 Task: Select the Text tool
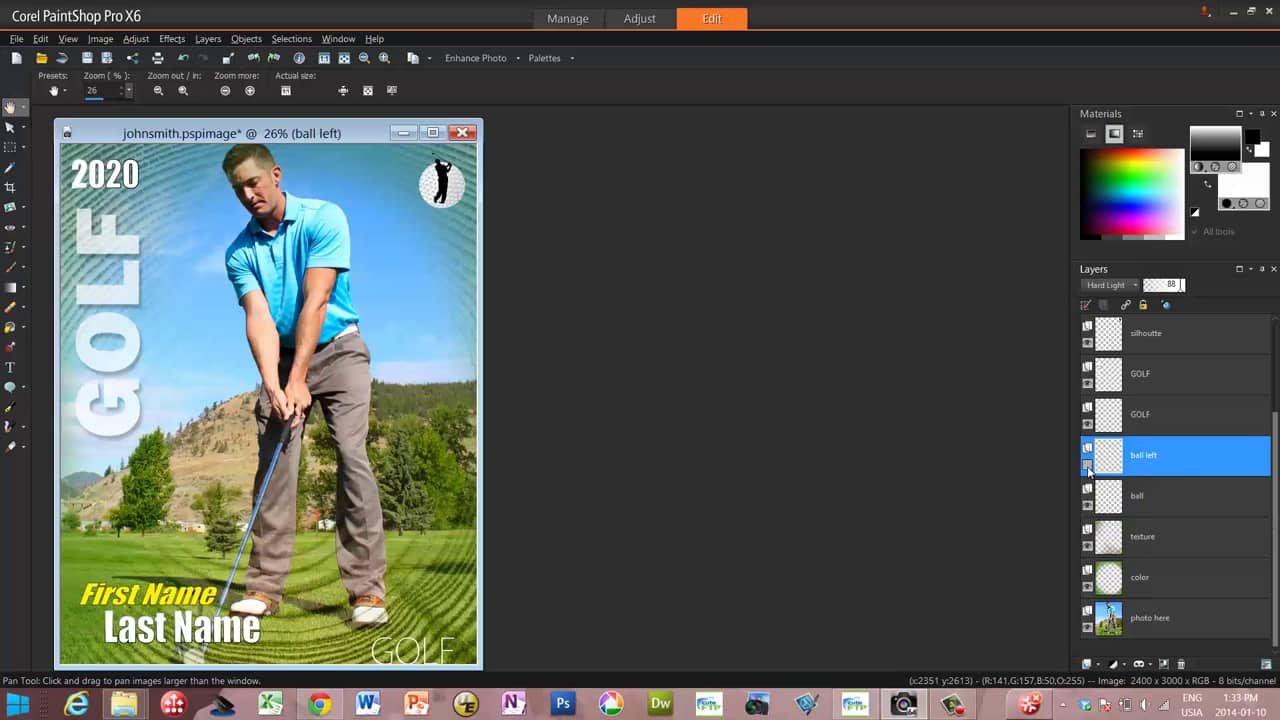point(10,367)
